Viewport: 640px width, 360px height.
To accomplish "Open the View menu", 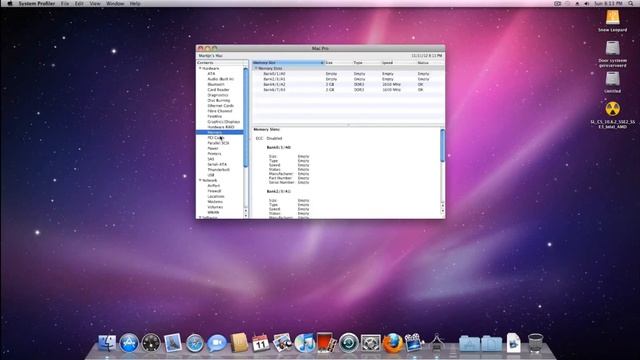I will 95,3.
